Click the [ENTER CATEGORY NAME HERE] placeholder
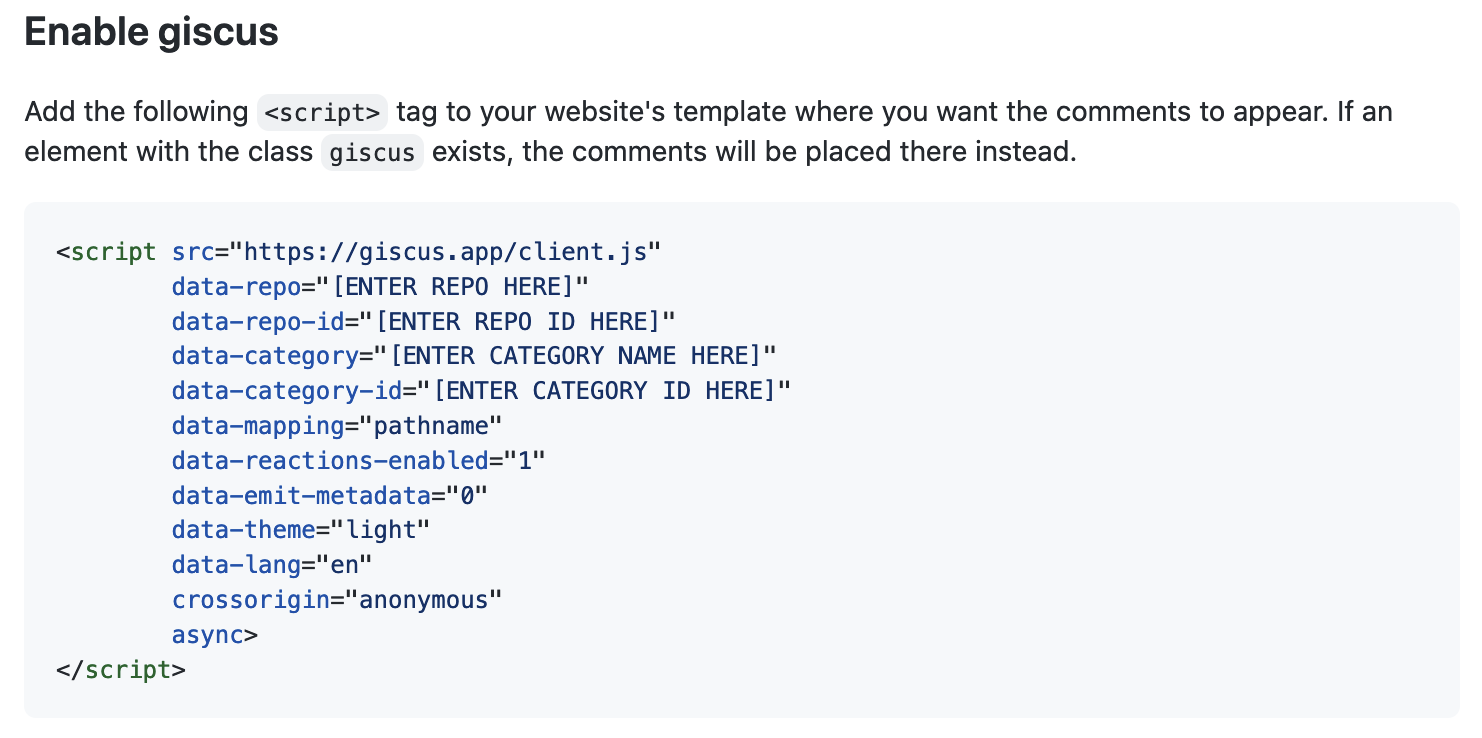 (x=583, y=356)
